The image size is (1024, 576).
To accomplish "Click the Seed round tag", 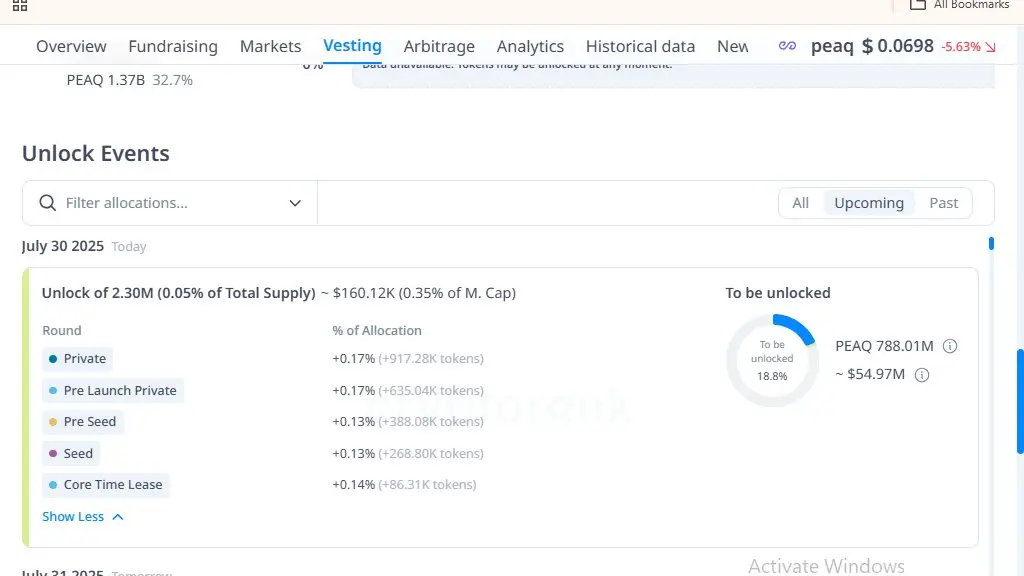I will 71,453.
